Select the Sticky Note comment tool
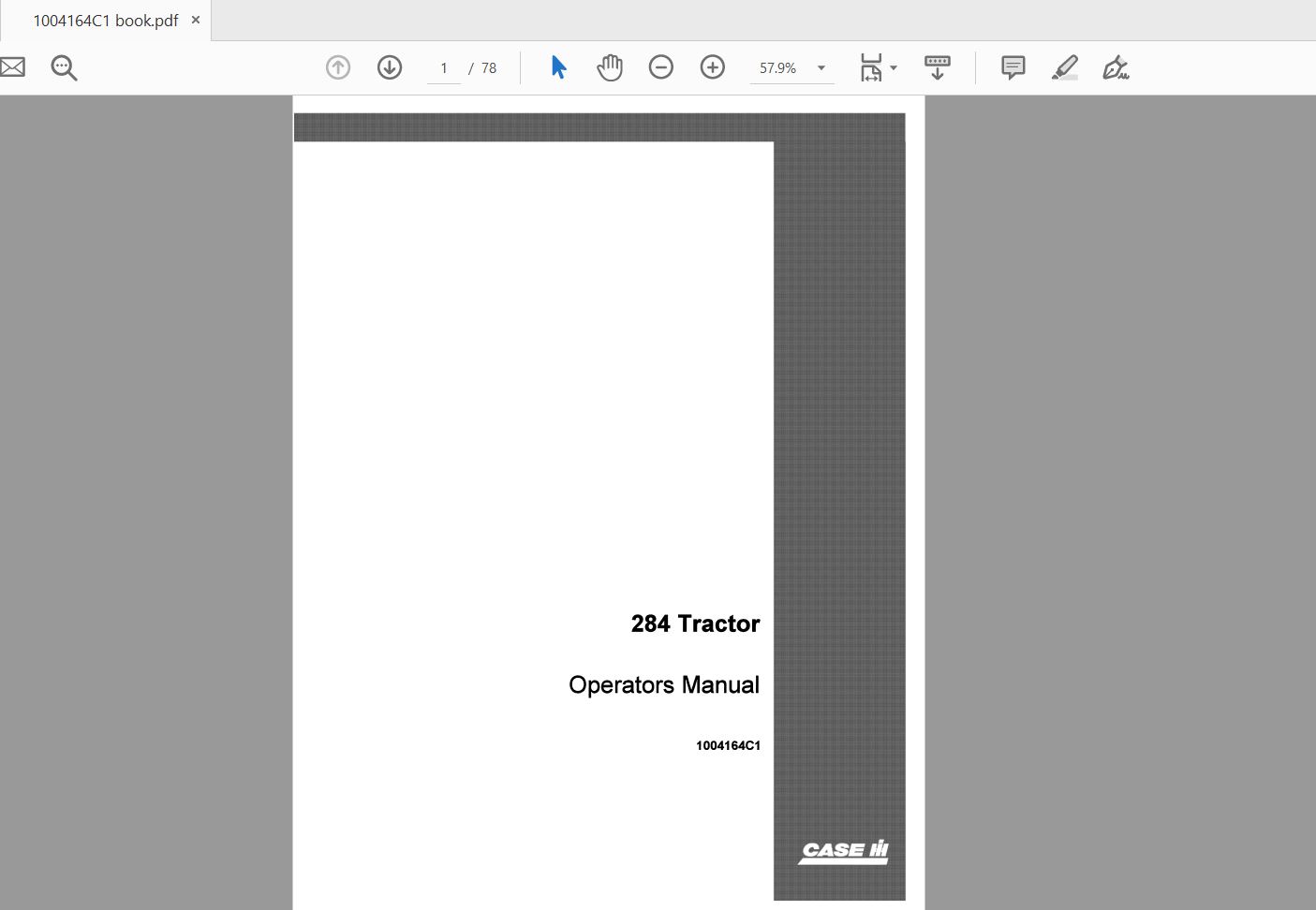This screenshot has height=910, width=1316. click(x=1013, y=66)
